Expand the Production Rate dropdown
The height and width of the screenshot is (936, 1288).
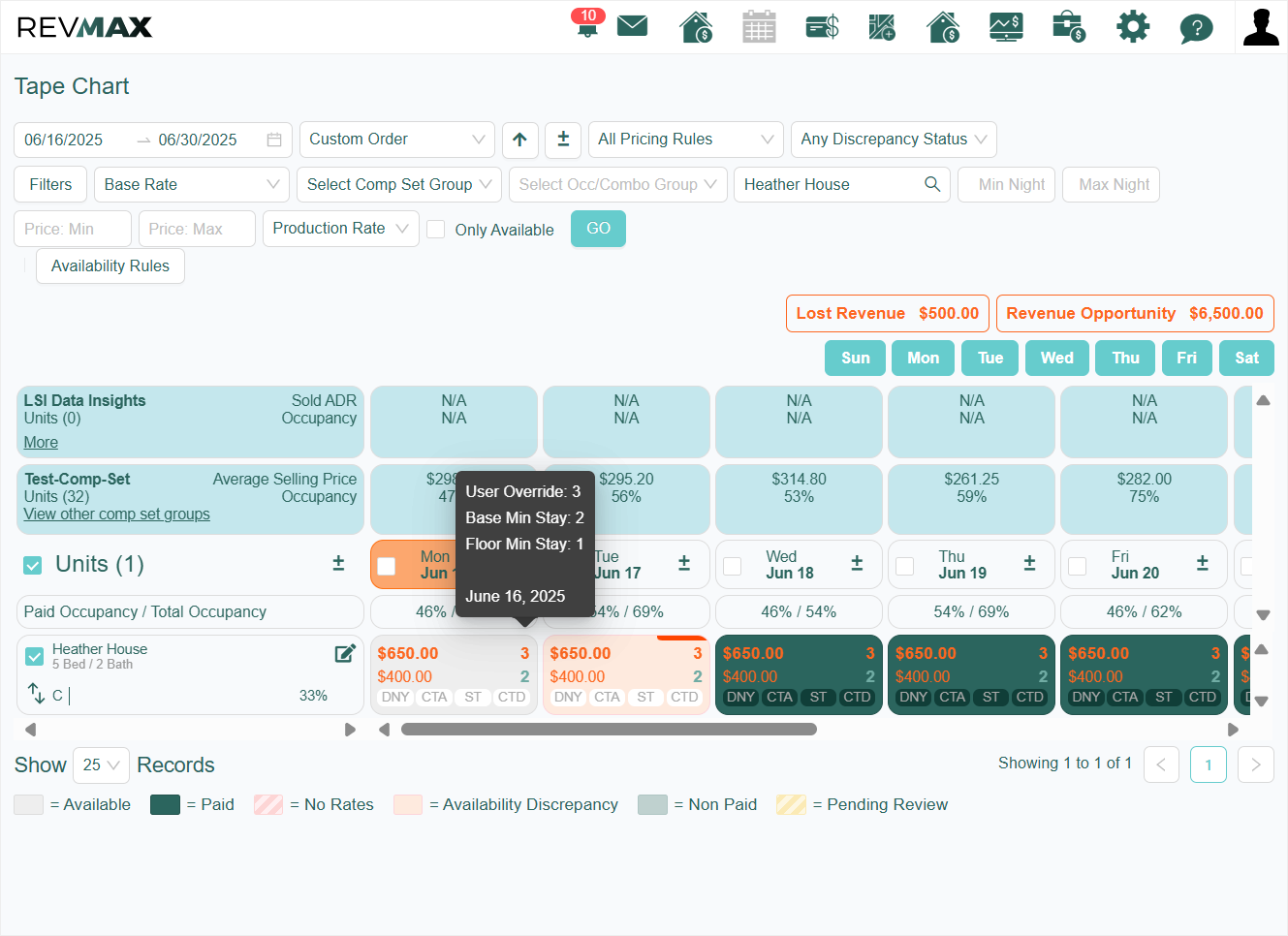pos(341,229)
